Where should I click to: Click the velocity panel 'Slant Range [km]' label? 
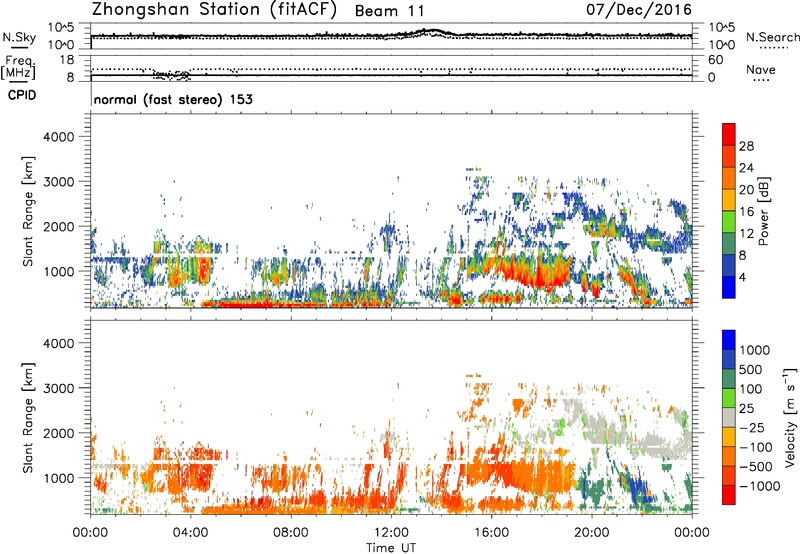(x=28, y=418)
